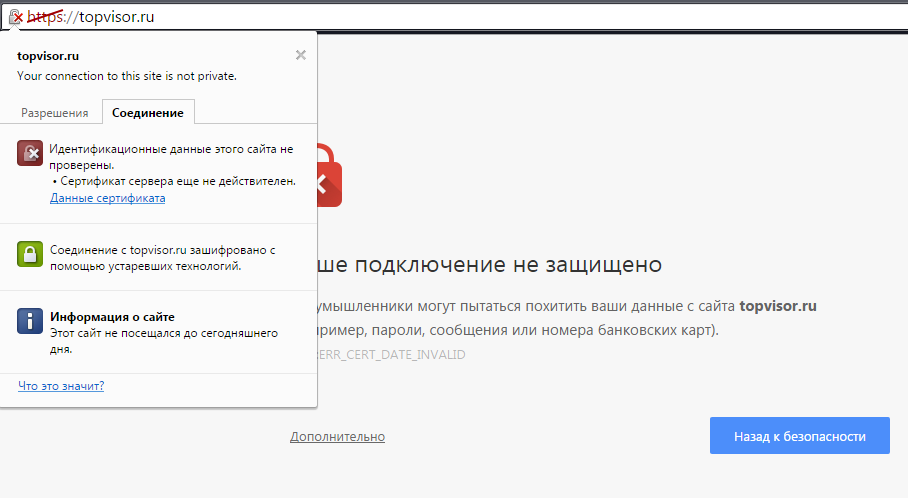Select the Соединение tab
Viewport: 908px width, 498px height.
[x=148, y=113]
